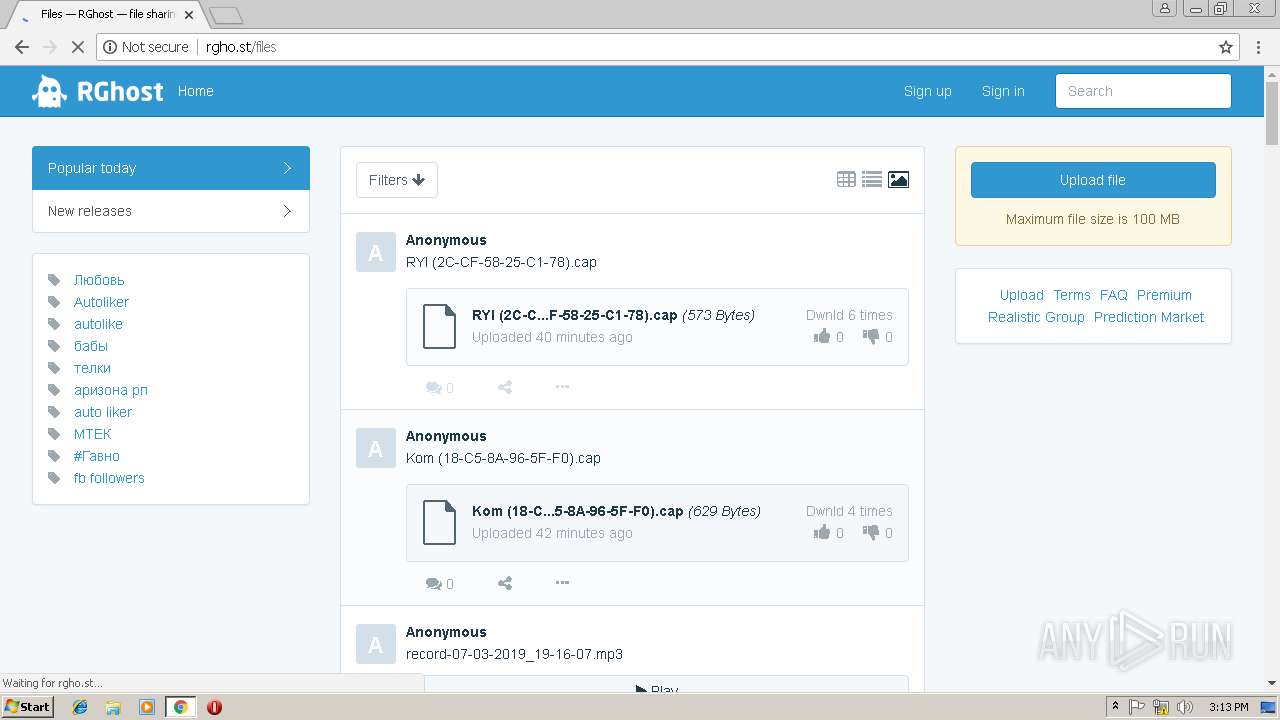The image size is (1280, 720).
Task: Switch to list view icon
Action: (872, 180)
